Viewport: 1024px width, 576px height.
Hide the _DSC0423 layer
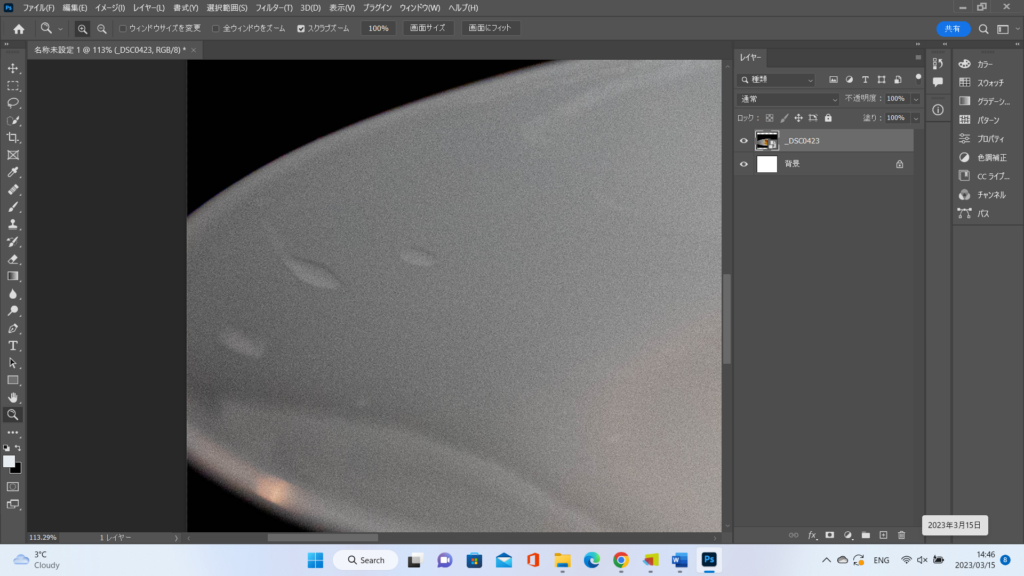(x=743, y=141)
